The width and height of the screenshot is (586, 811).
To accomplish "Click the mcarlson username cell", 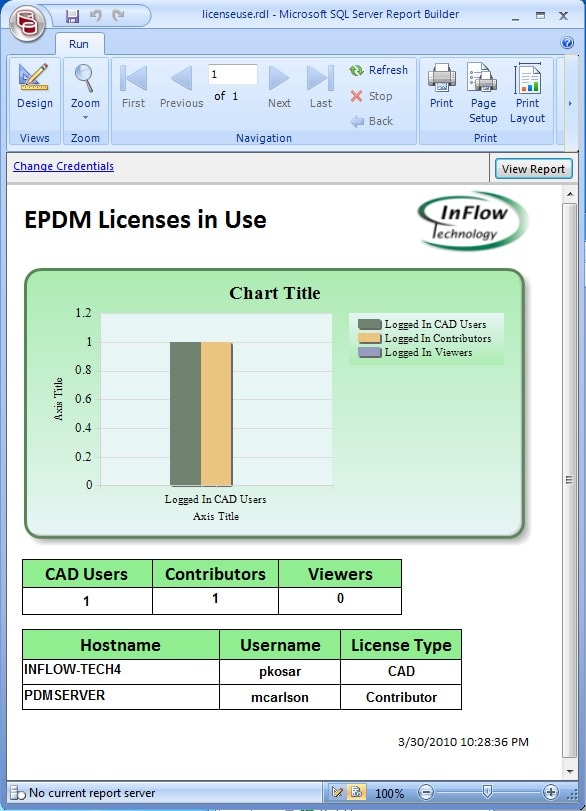I will coord(280,697).
